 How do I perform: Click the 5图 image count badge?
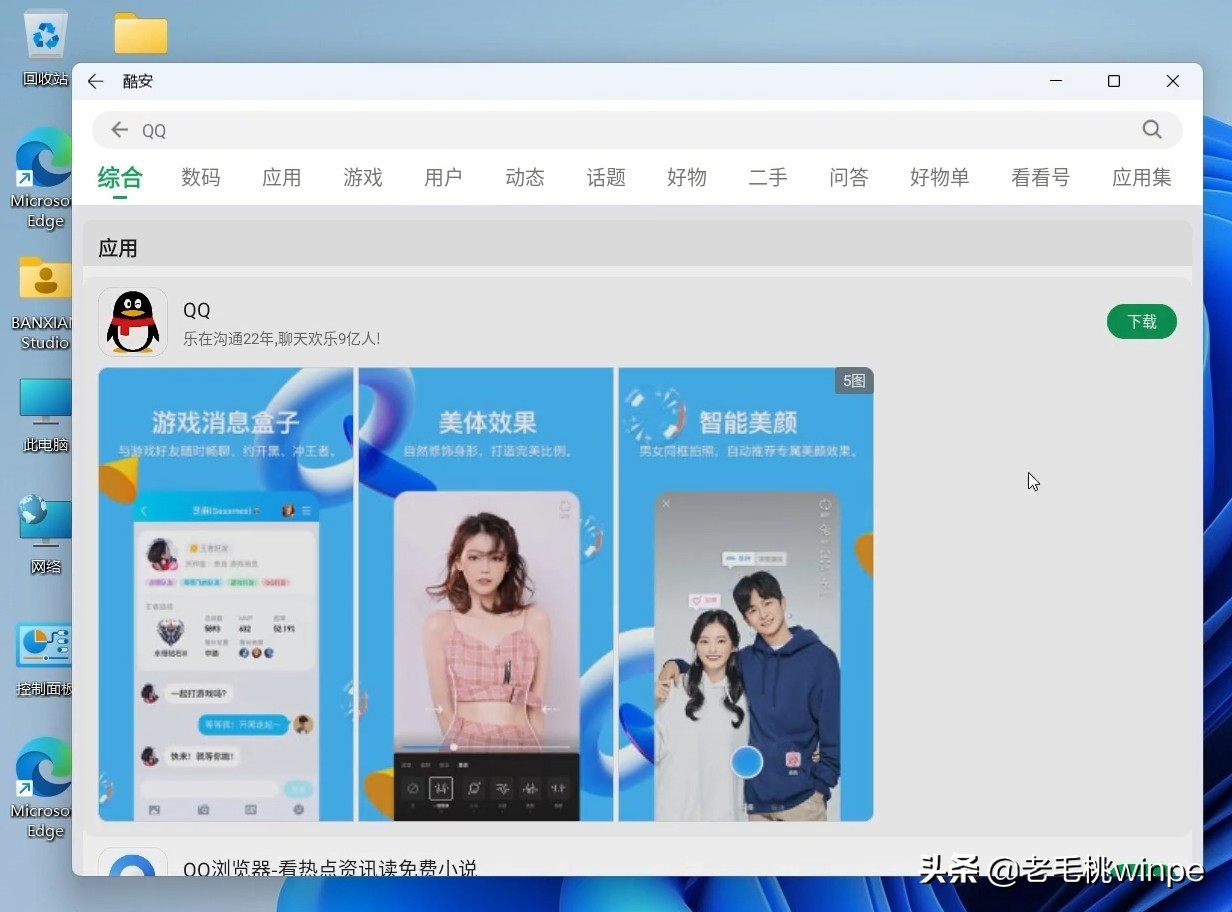(854, 381)
